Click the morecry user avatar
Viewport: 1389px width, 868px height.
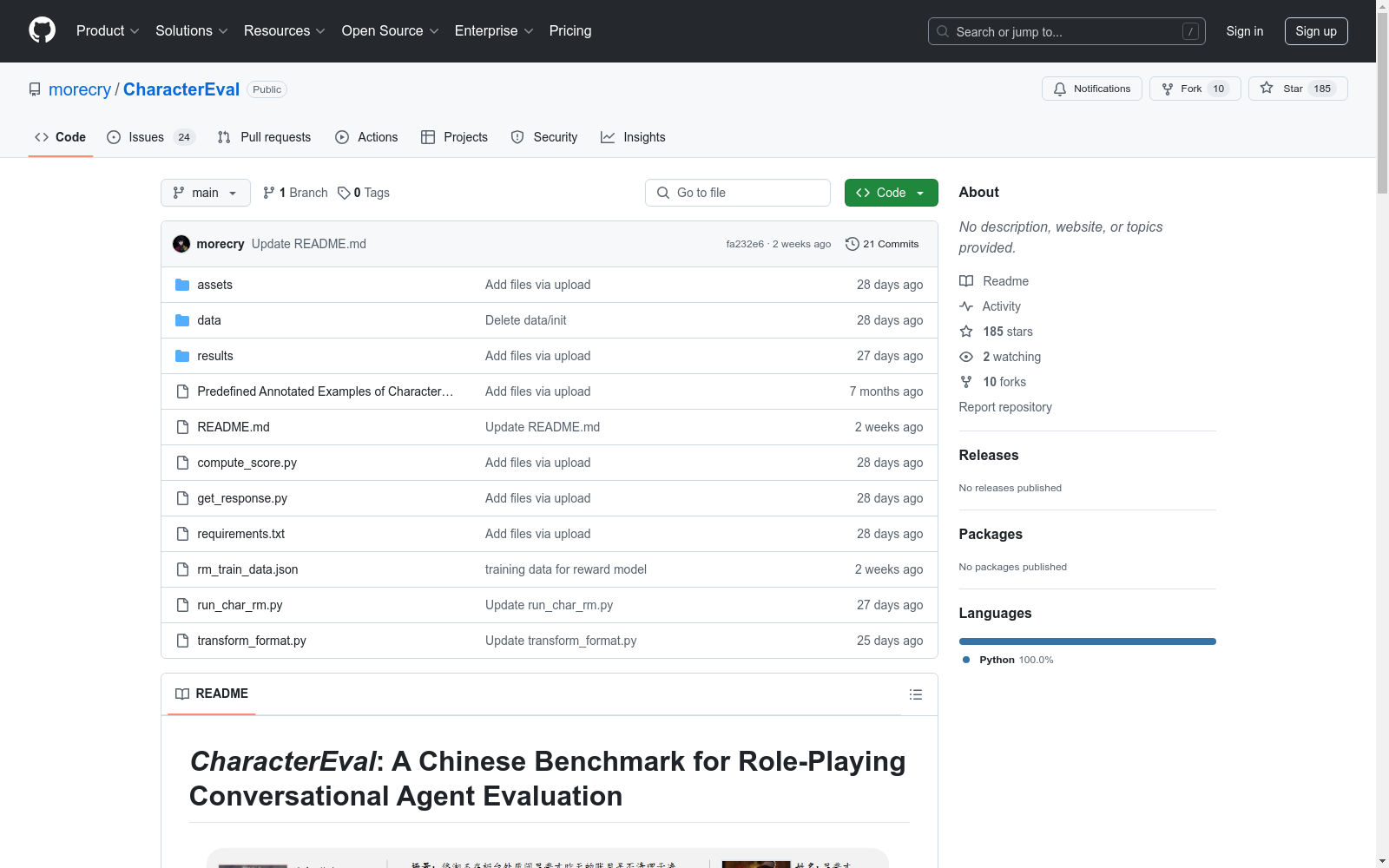click(181, 244)
